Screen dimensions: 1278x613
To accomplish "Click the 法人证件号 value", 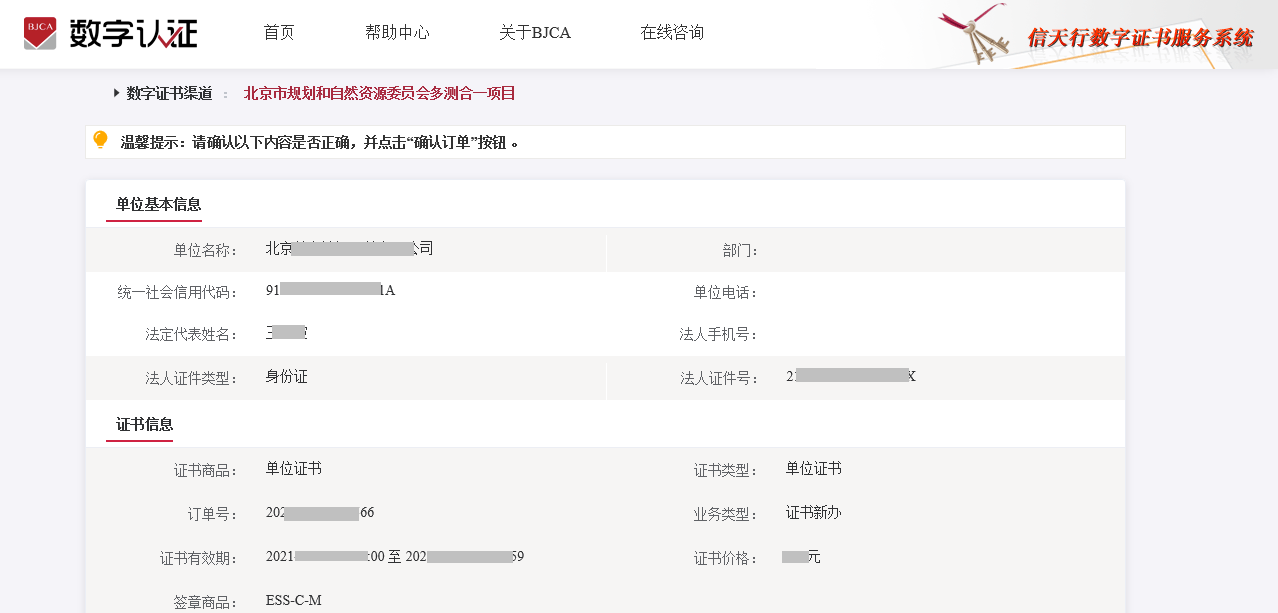I will click(851, 377).
